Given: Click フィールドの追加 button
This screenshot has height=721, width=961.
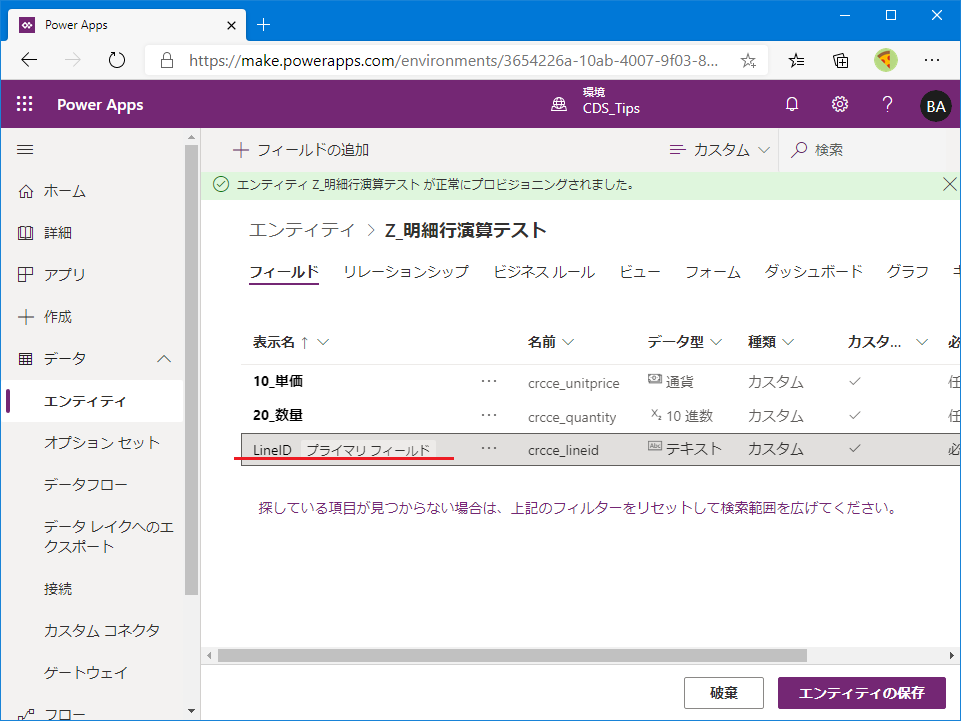Looking at the screenshot, I should (x=301, y=150).
